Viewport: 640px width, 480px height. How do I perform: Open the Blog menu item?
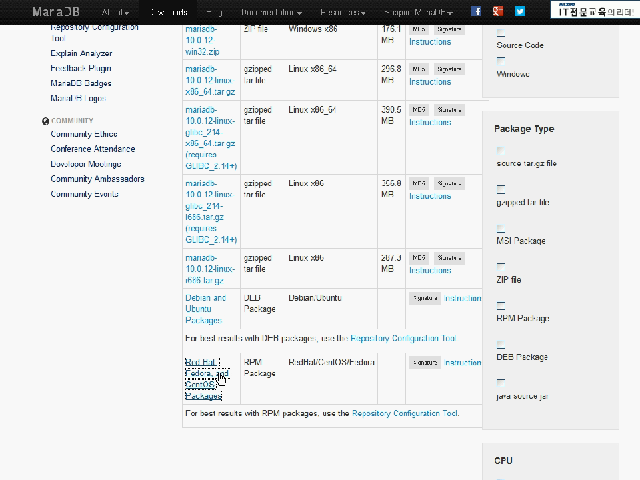[x=214, y=12]
